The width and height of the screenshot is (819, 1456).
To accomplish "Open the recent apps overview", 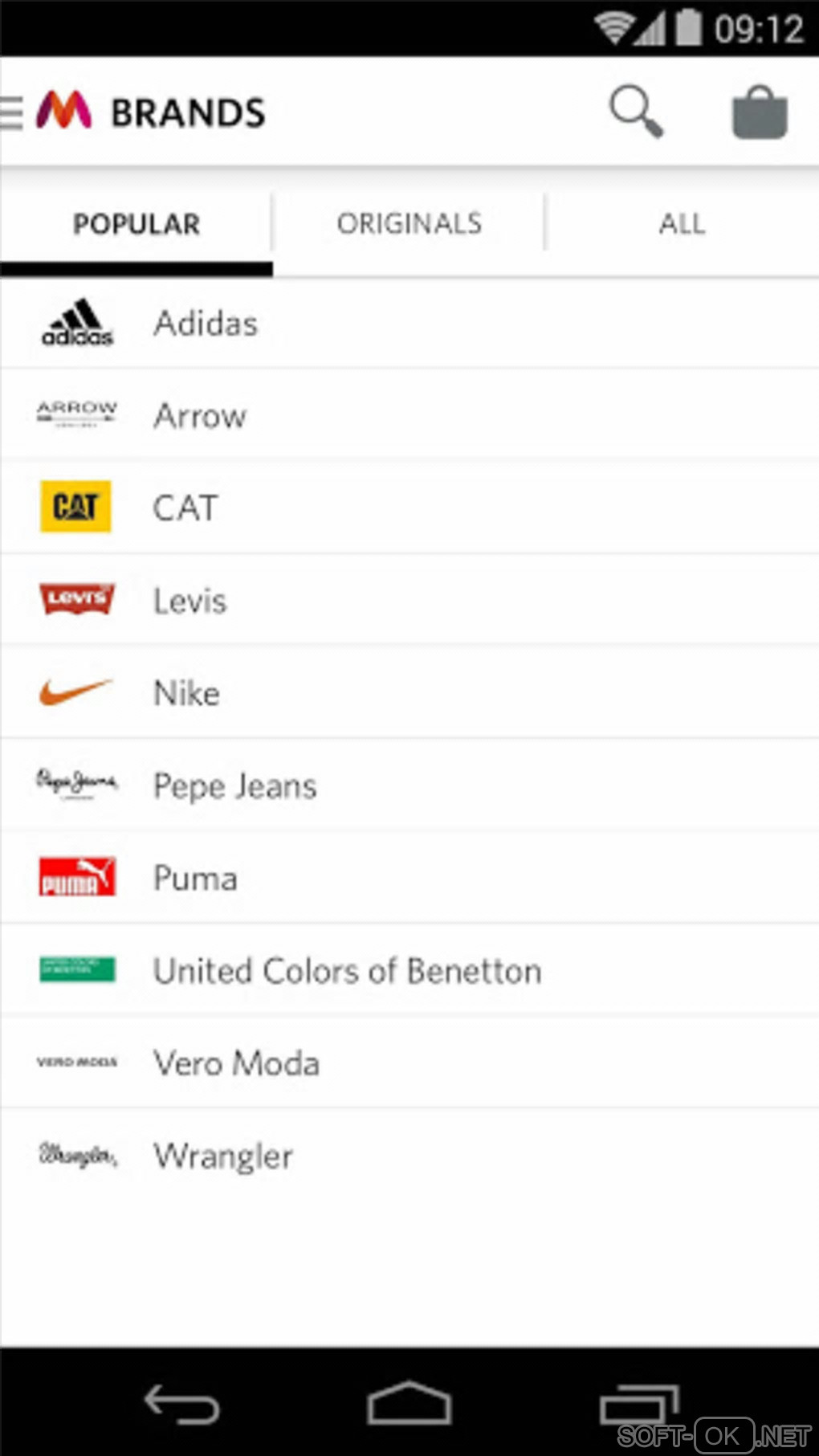I will tap(639, 1405).
